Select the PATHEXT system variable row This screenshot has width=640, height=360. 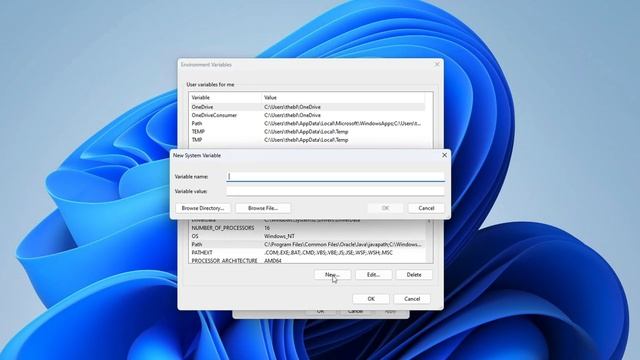307,252
